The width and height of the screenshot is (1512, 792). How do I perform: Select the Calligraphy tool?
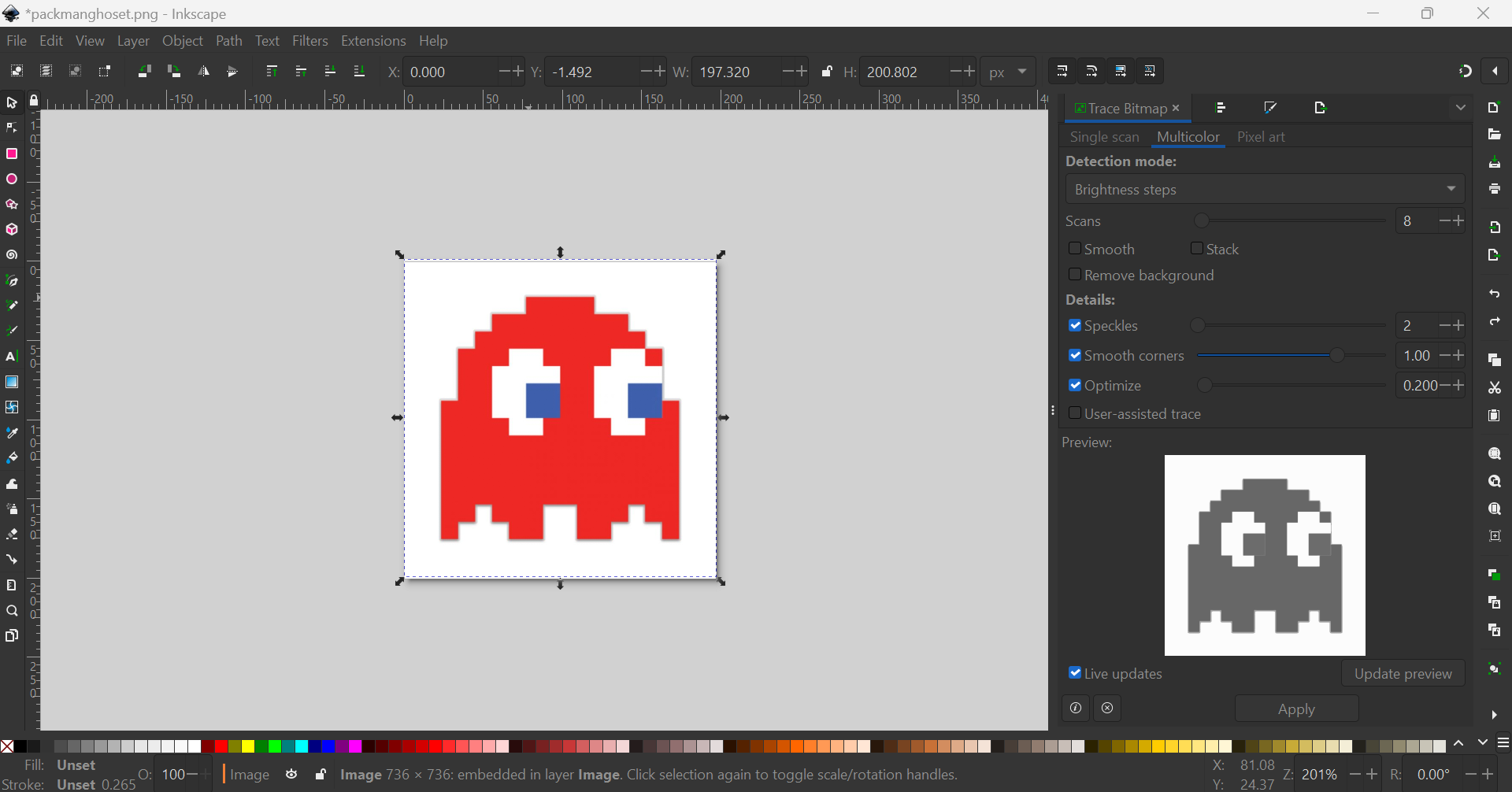click(x=12, y=331)
